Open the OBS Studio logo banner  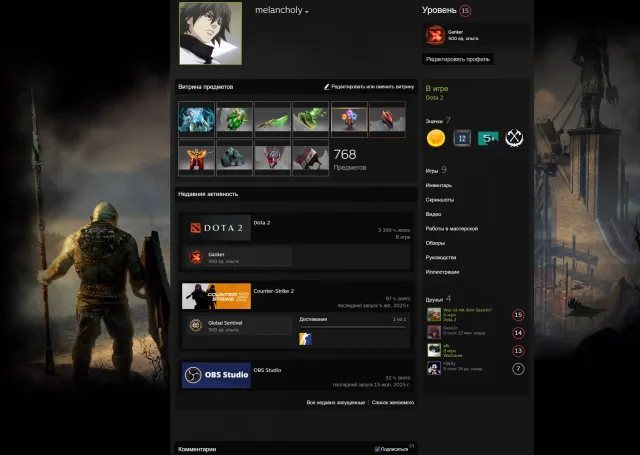(216, 375)
